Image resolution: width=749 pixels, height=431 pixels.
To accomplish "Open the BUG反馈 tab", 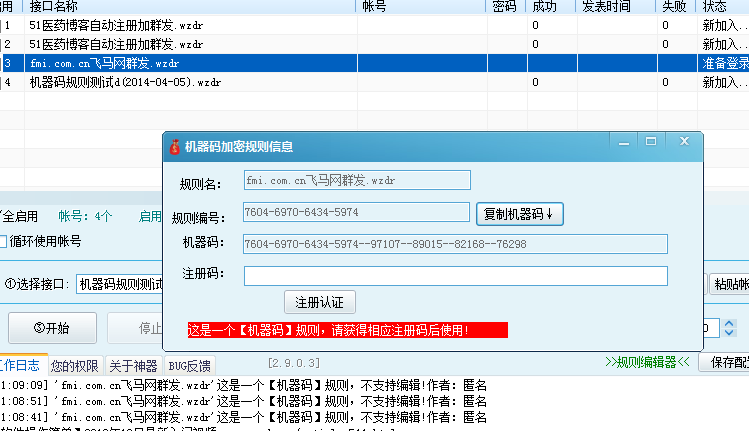I will coord(190,366).
